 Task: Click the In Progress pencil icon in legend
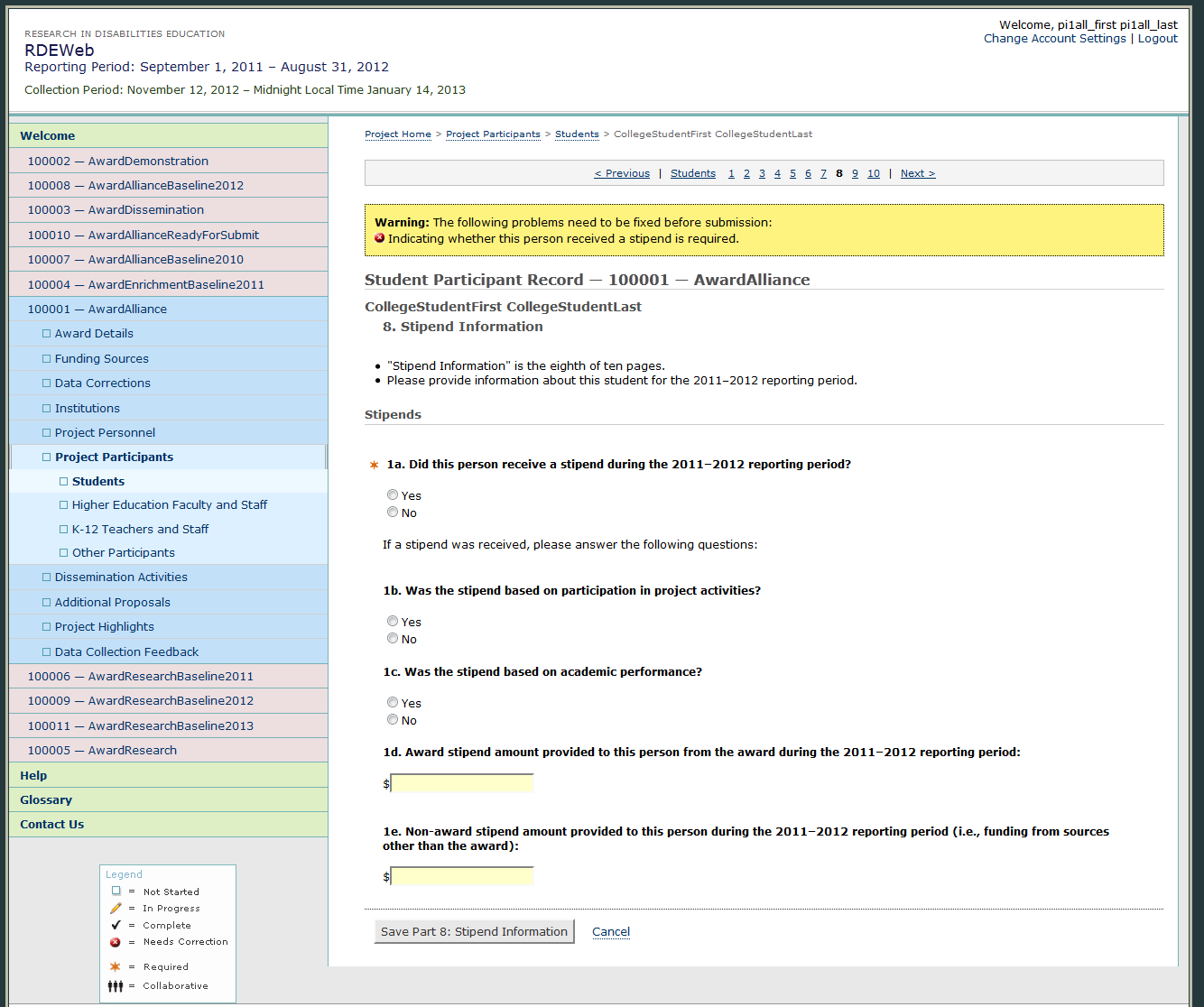point(116,908)
